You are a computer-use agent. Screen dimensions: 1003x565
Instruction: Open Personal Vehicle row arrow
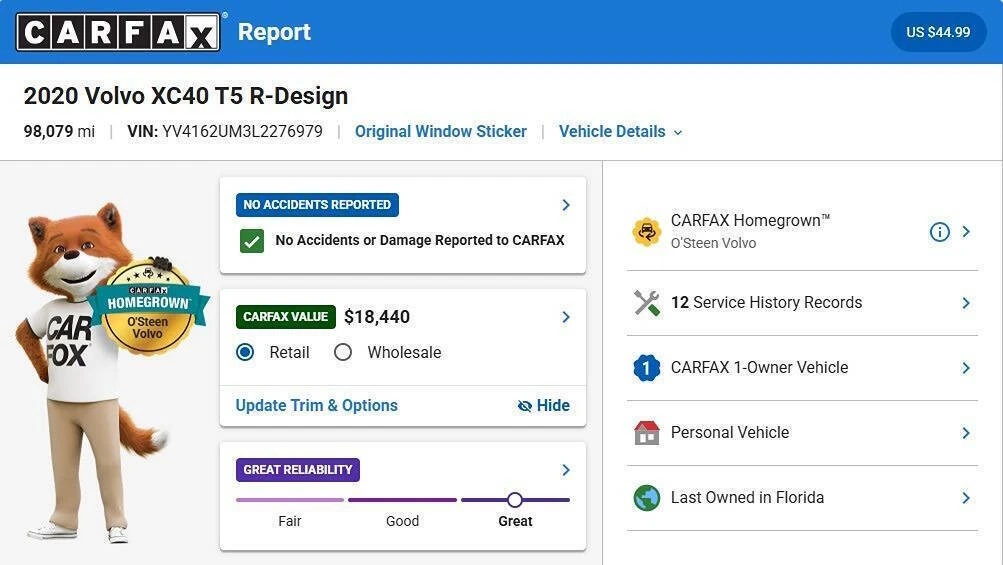967,433
